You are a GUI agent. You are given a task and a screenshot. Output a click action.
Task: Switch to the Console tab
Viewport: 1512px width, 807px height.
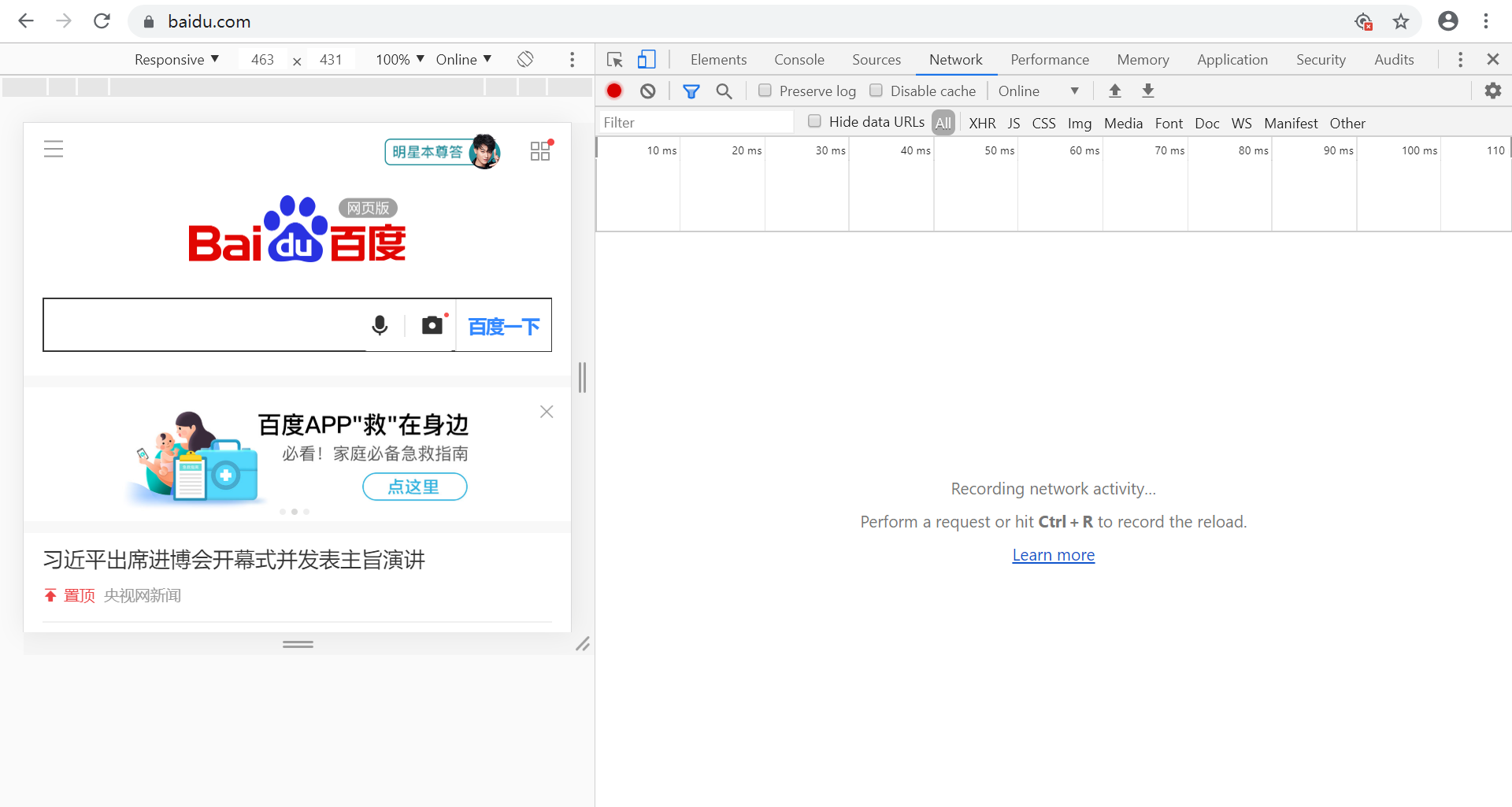(x=799, y=60)
